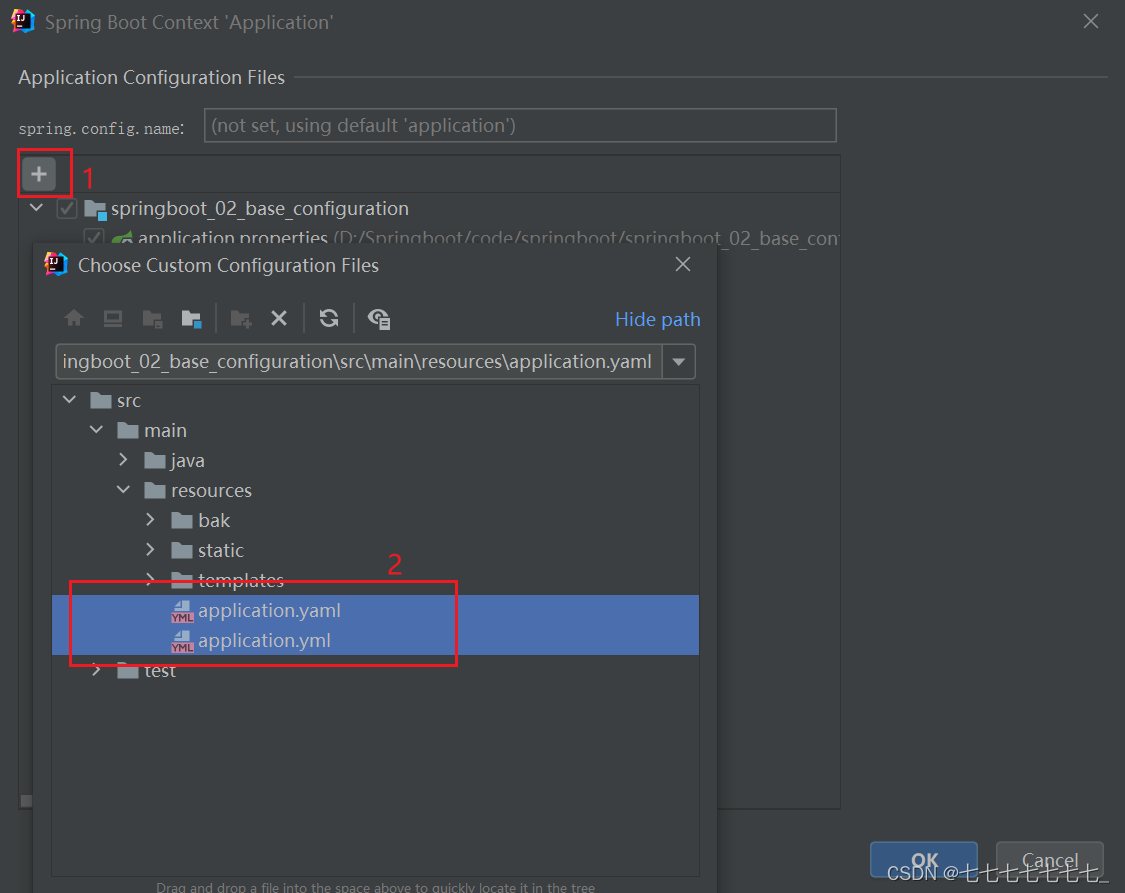The image size is (1125, 893).
Task: Toggle show hidden files and directories icon
Action: [x=379, y=318]
